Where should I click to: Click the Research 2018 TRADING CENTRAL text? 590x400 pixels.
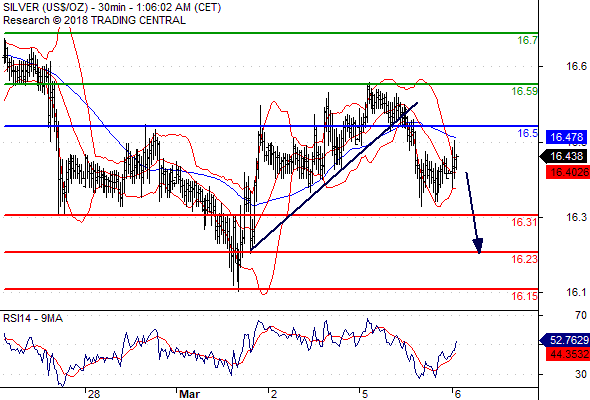coord(94,20)
